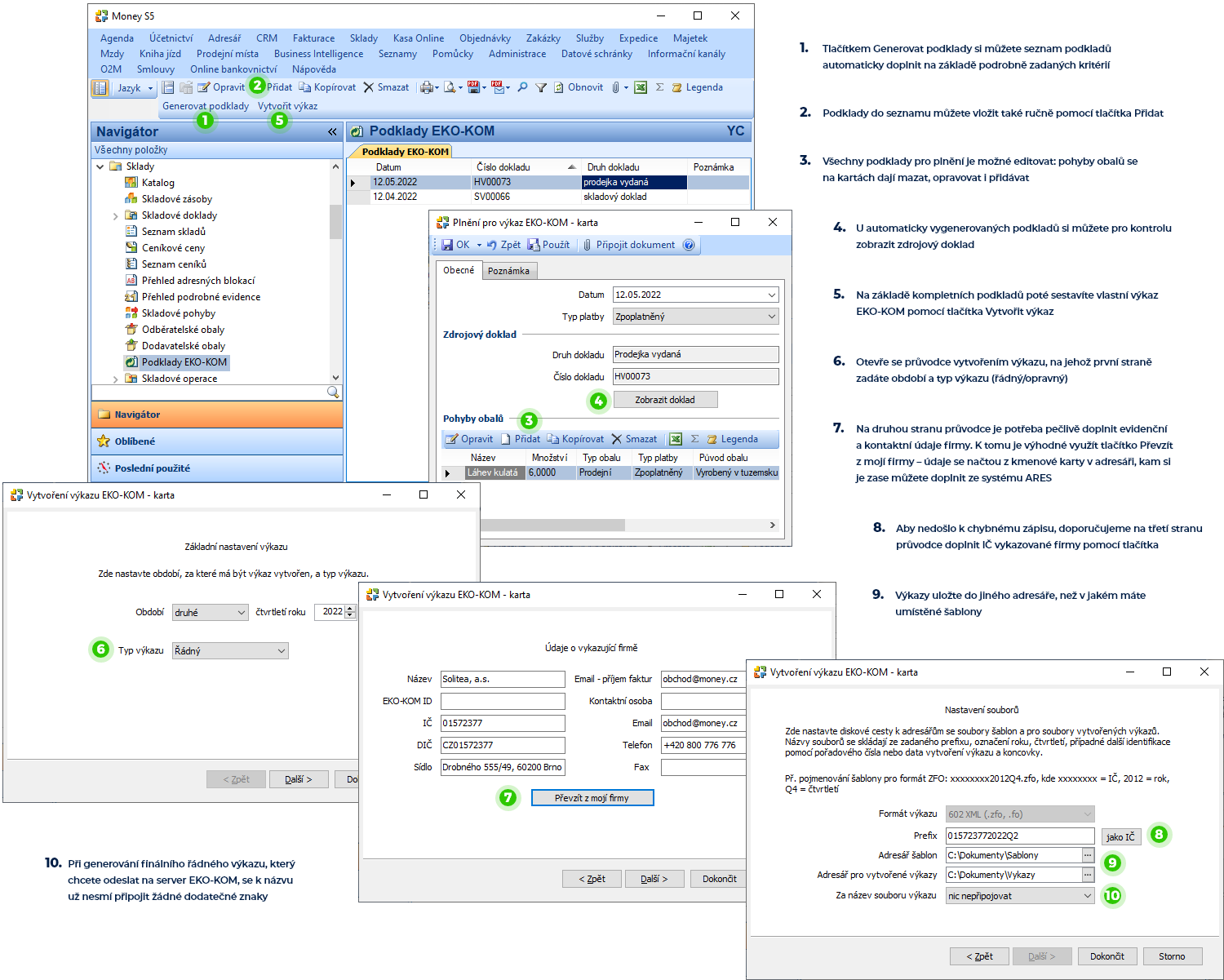
Task: Click Kopírovat in the main Money S5 toolbar
Action: [327, 87]
